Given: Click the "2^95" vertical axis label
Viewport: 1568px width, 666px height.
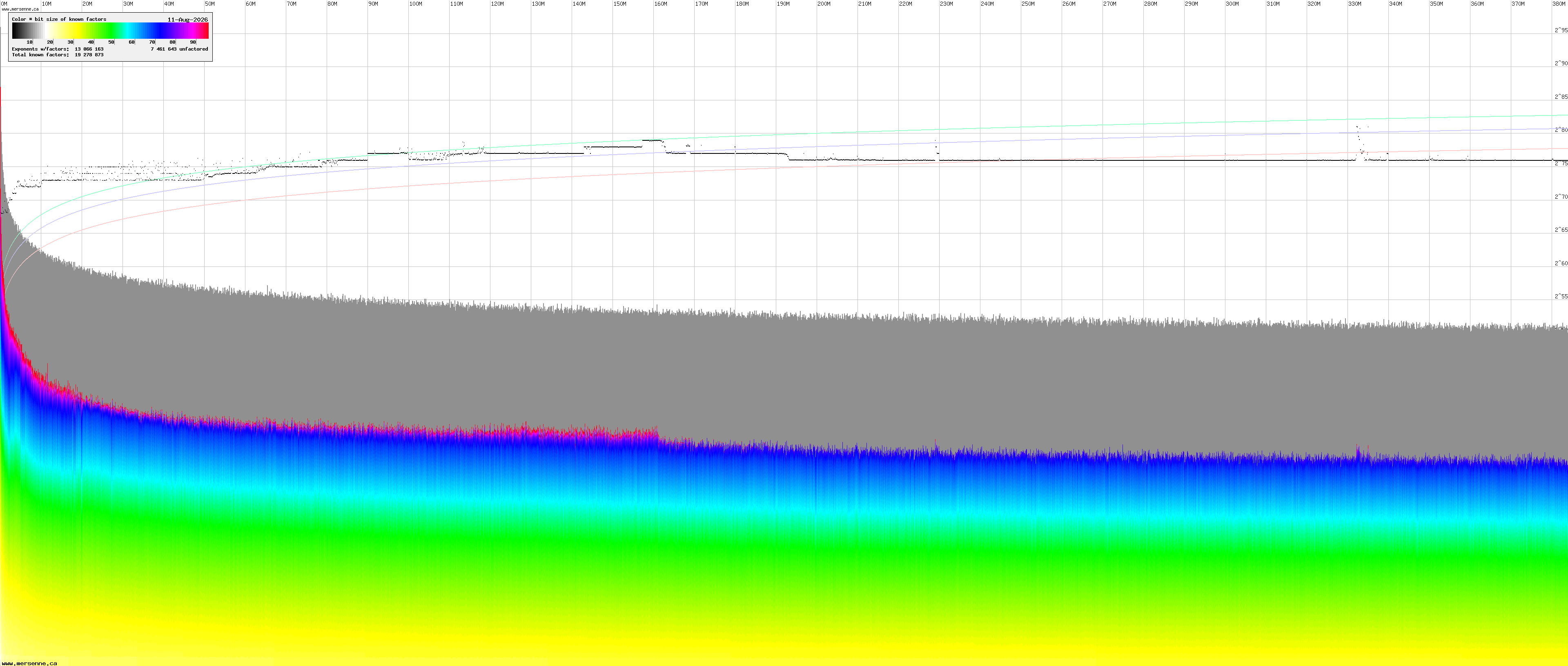Looking at the screenshot, I should (1561, 30).
